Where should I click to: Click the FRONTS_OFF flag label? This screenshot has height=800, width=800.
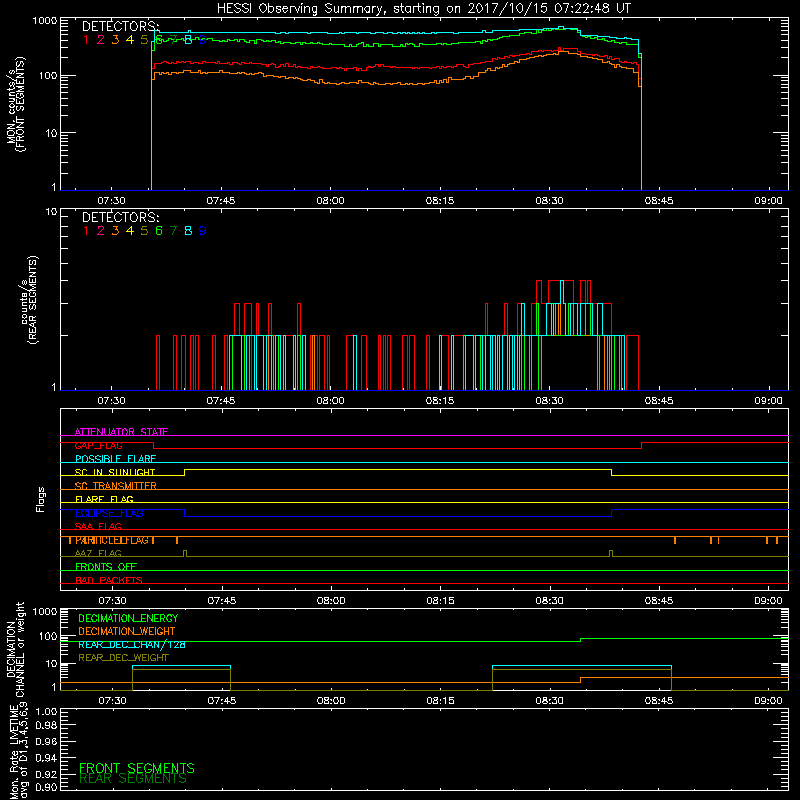106,567
